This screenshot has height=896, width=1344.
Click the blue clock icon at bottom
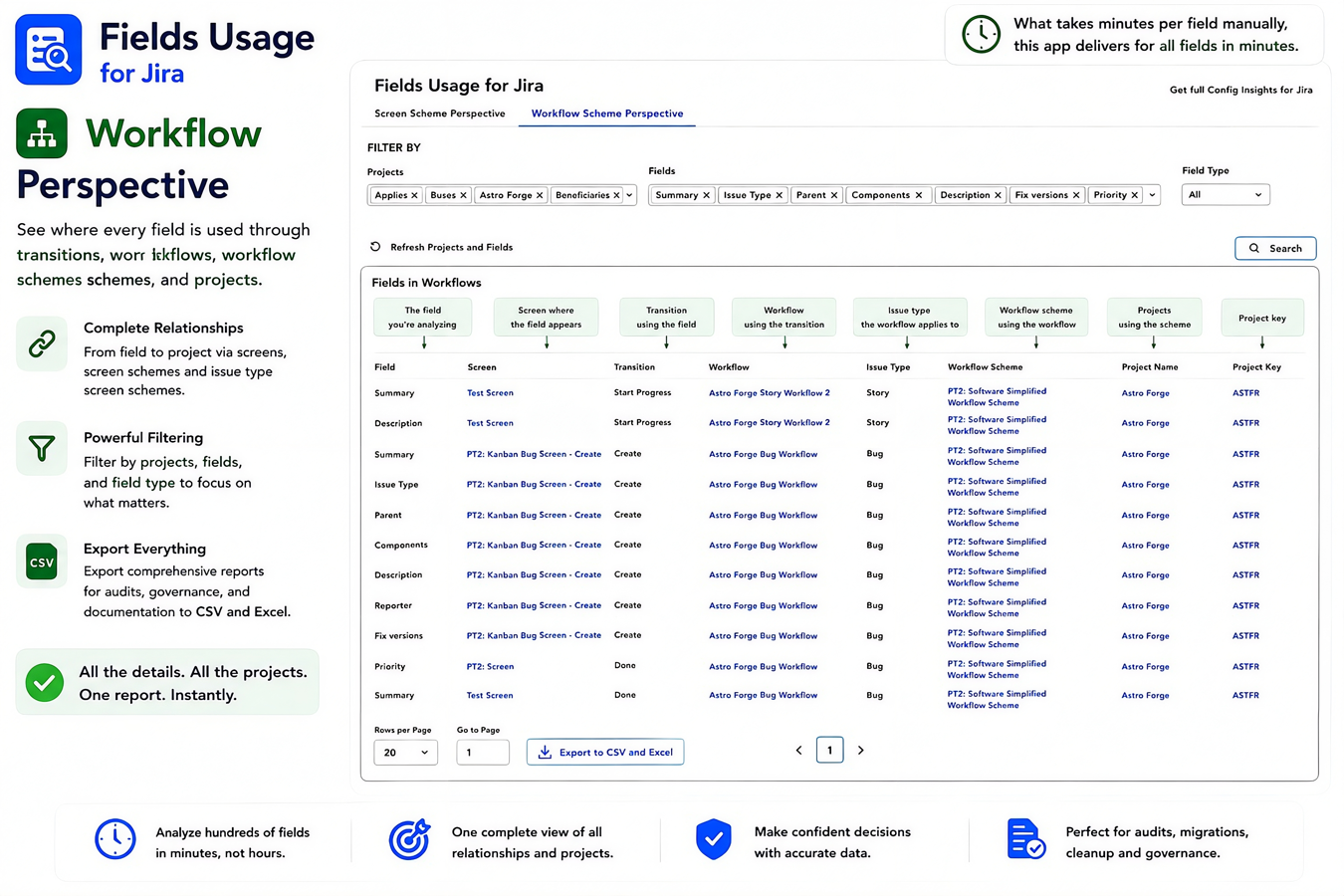click(115, 839)
